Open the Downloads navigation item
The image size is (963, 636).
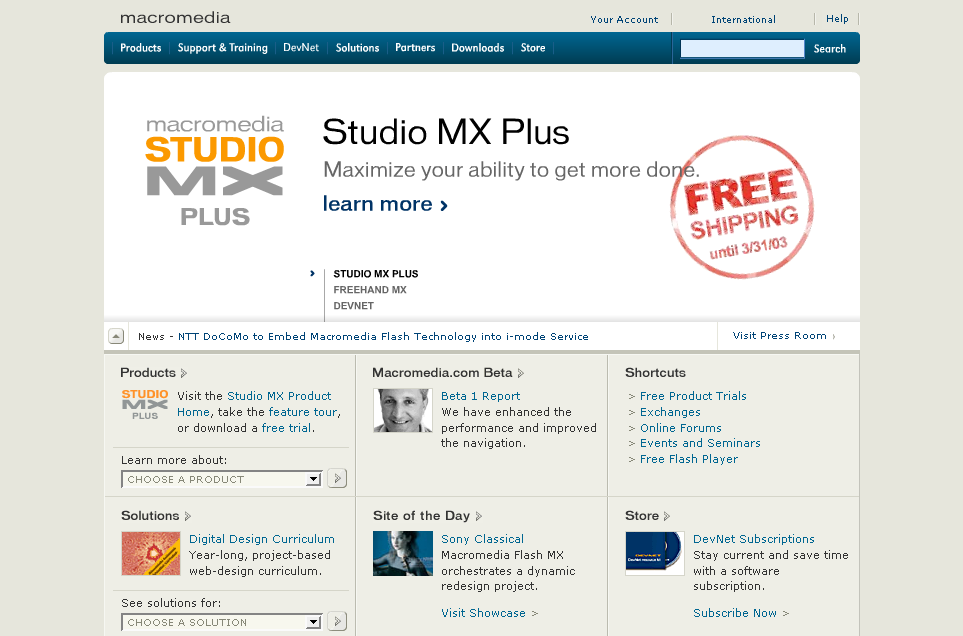(x=478, y=48)
